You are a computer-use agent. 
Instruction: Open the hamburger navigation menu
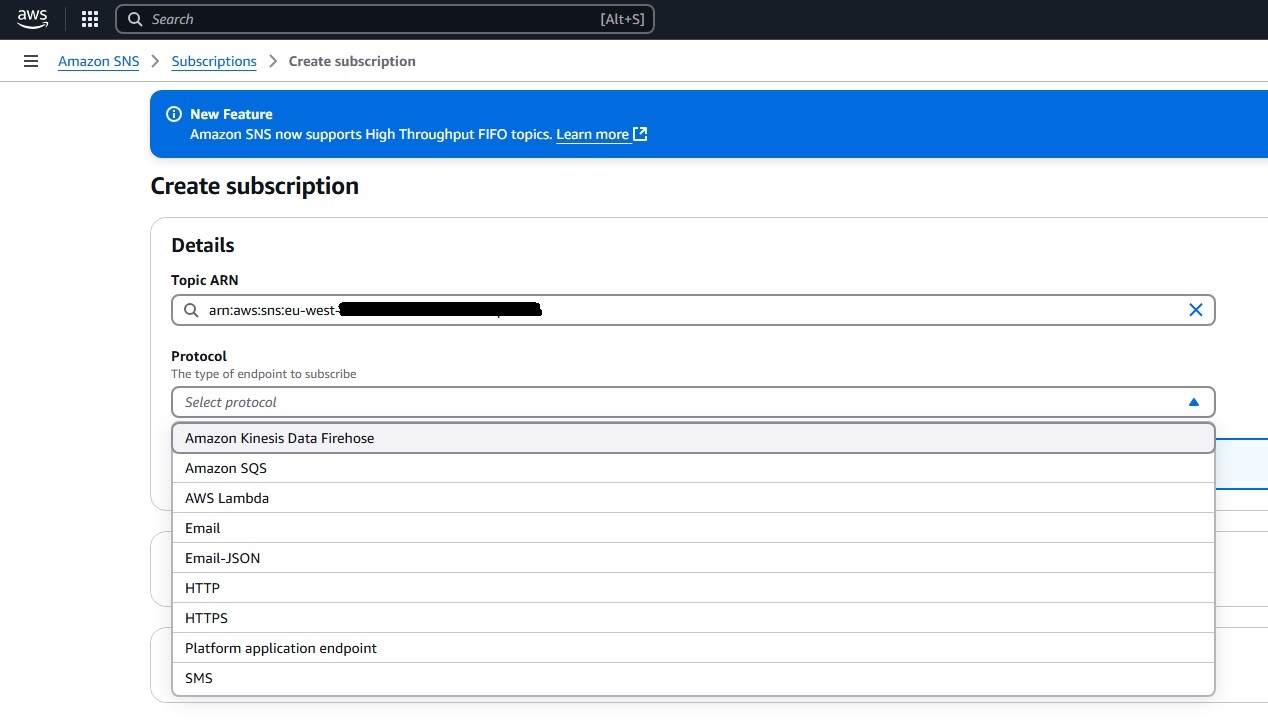click(30, 61)
